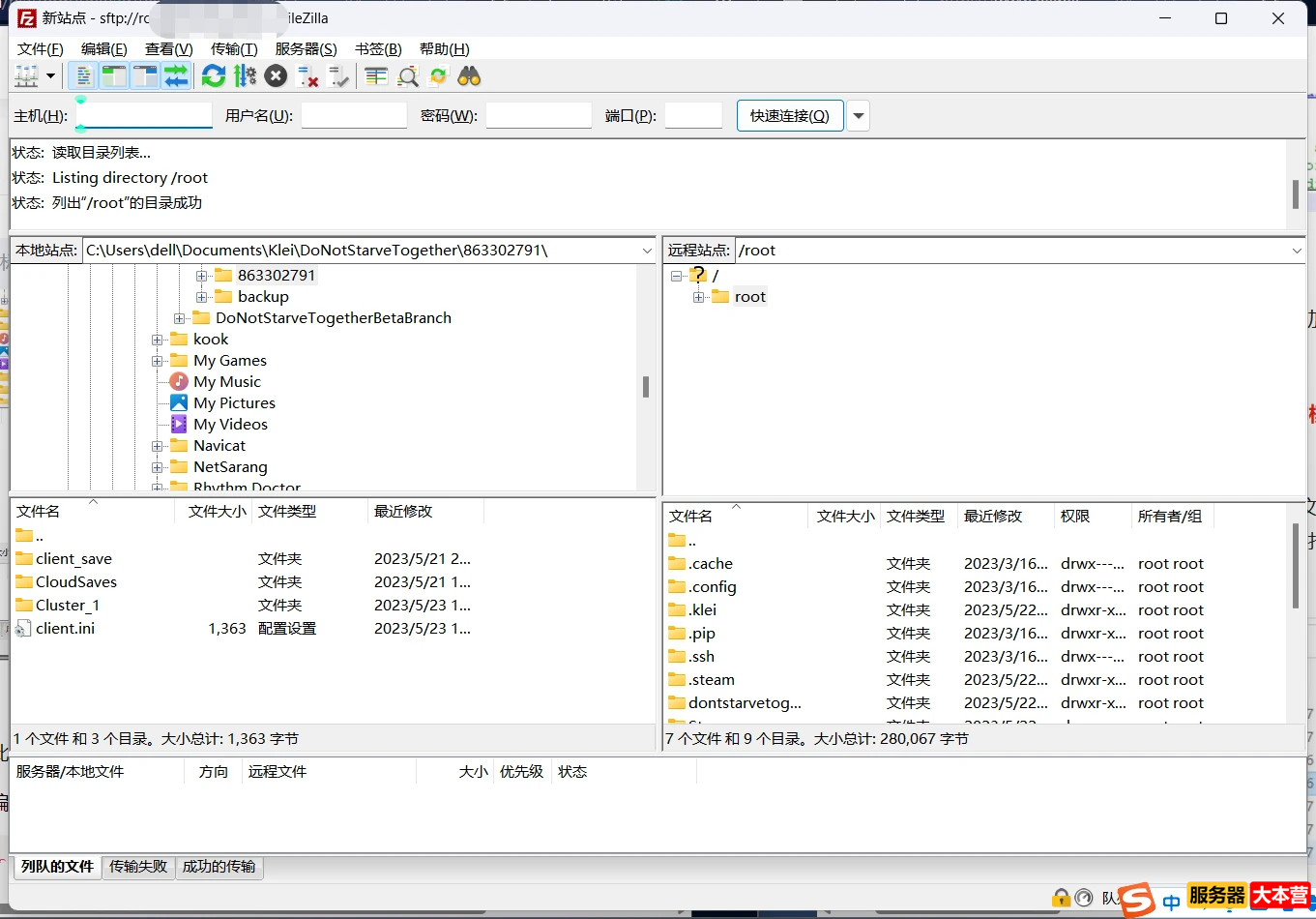
Task: Select the remote .steam folder icon
Action: pos(677,679)
